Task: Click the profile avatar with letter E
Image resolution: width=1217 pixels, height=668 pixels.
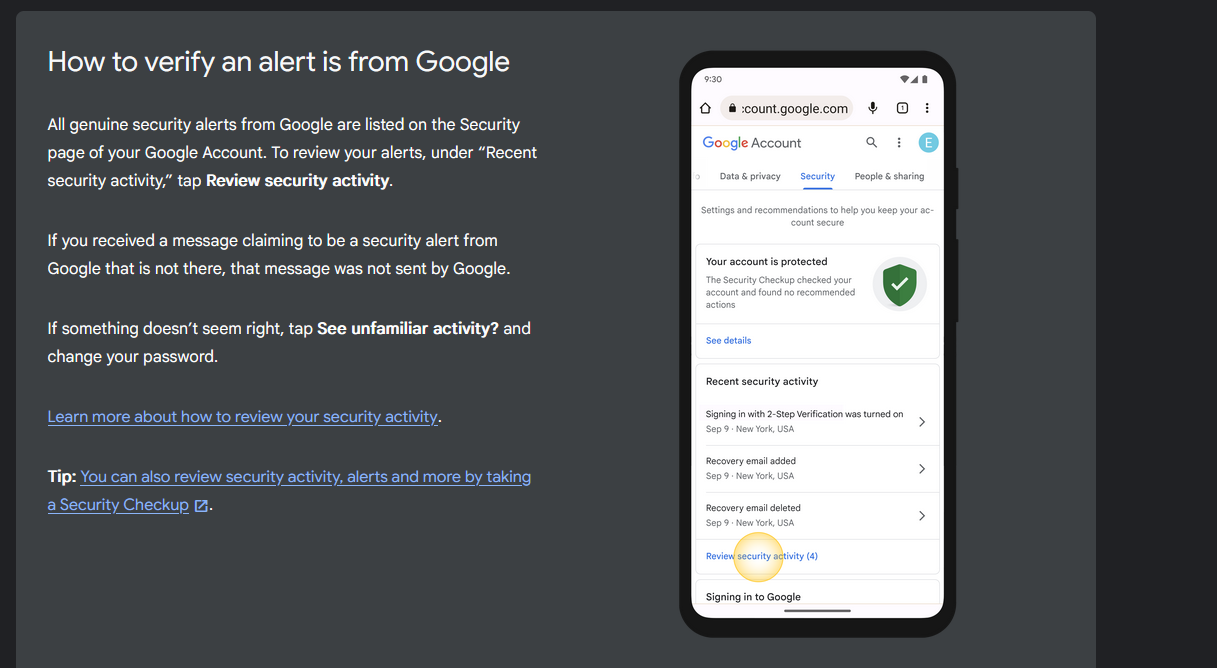Action: 928,143
